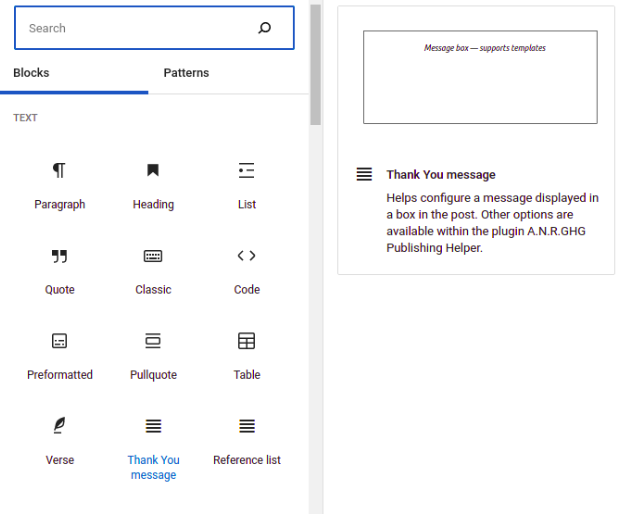Click the 'TEXT' category heading
Viewport: 617px width, 514px height.
tap(25, 118)
